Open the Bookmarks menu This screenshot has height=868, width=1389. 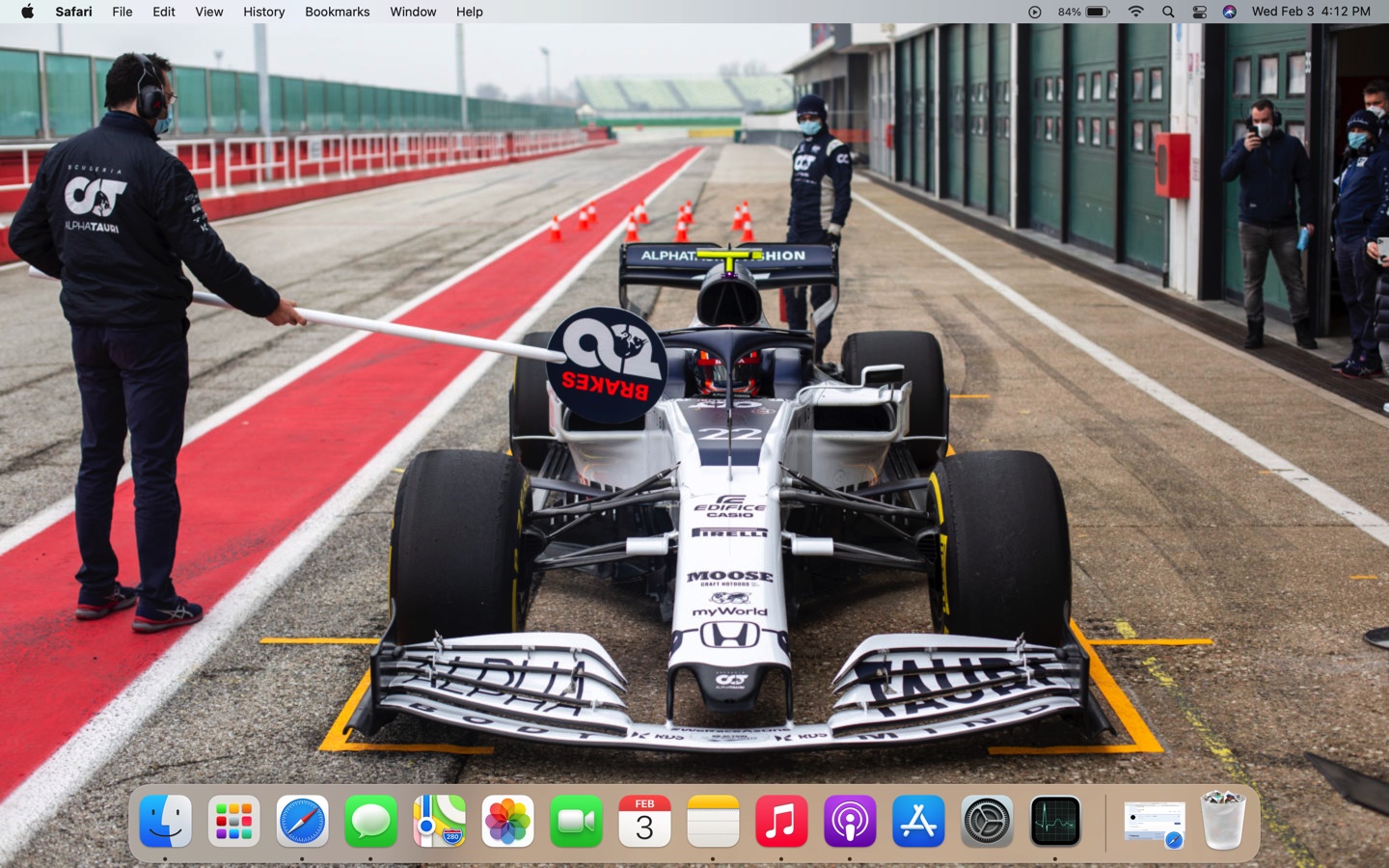(x=338, y=12)
